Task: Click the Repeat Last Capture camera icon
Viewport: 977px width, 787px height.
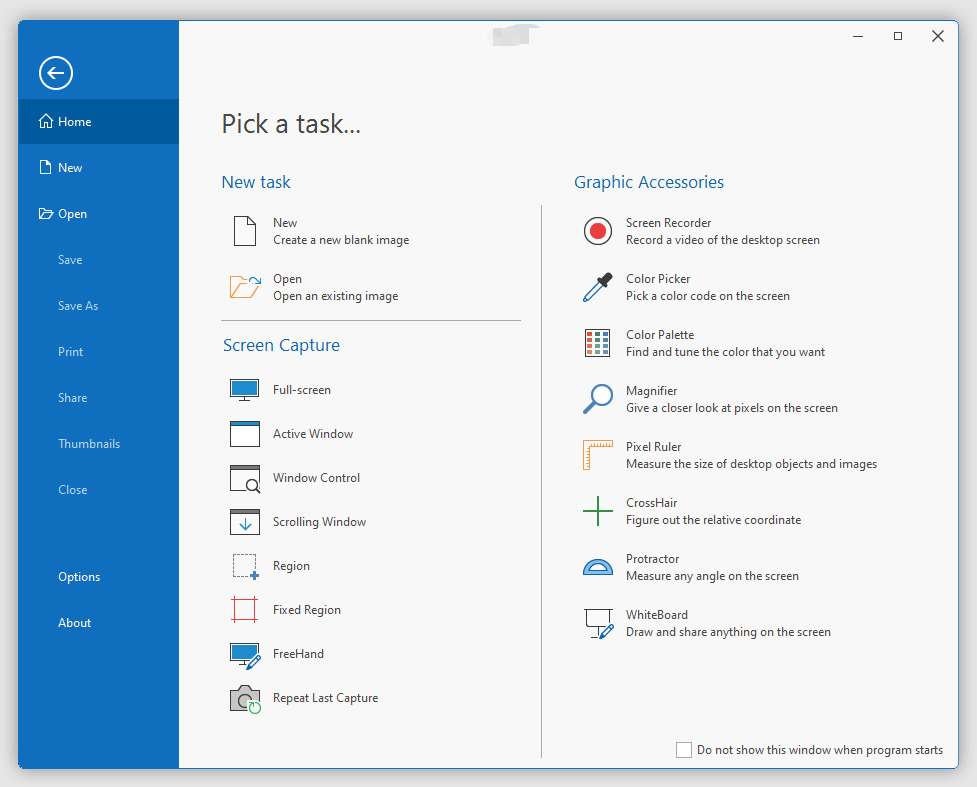Action: tap(244, 698)
